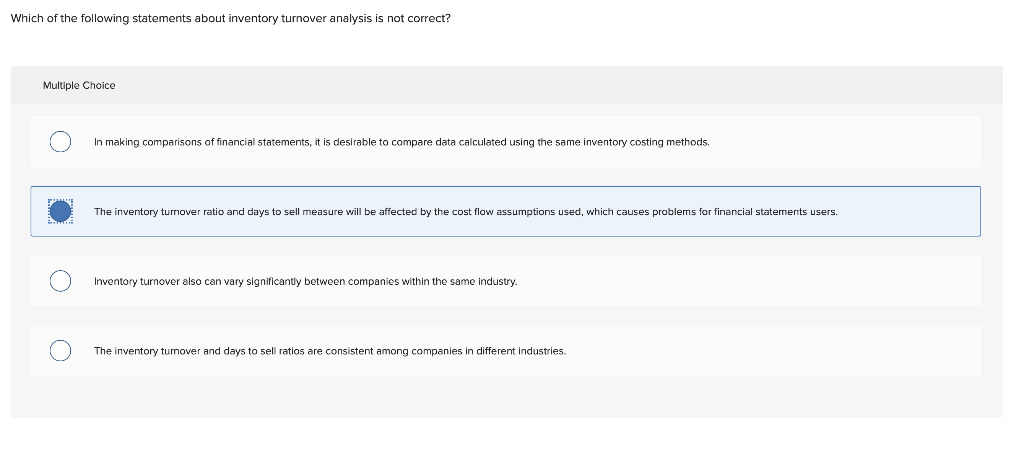Click the selected "cost flow assumptions" radio button
1024x457 pixels.
[61, 211]
